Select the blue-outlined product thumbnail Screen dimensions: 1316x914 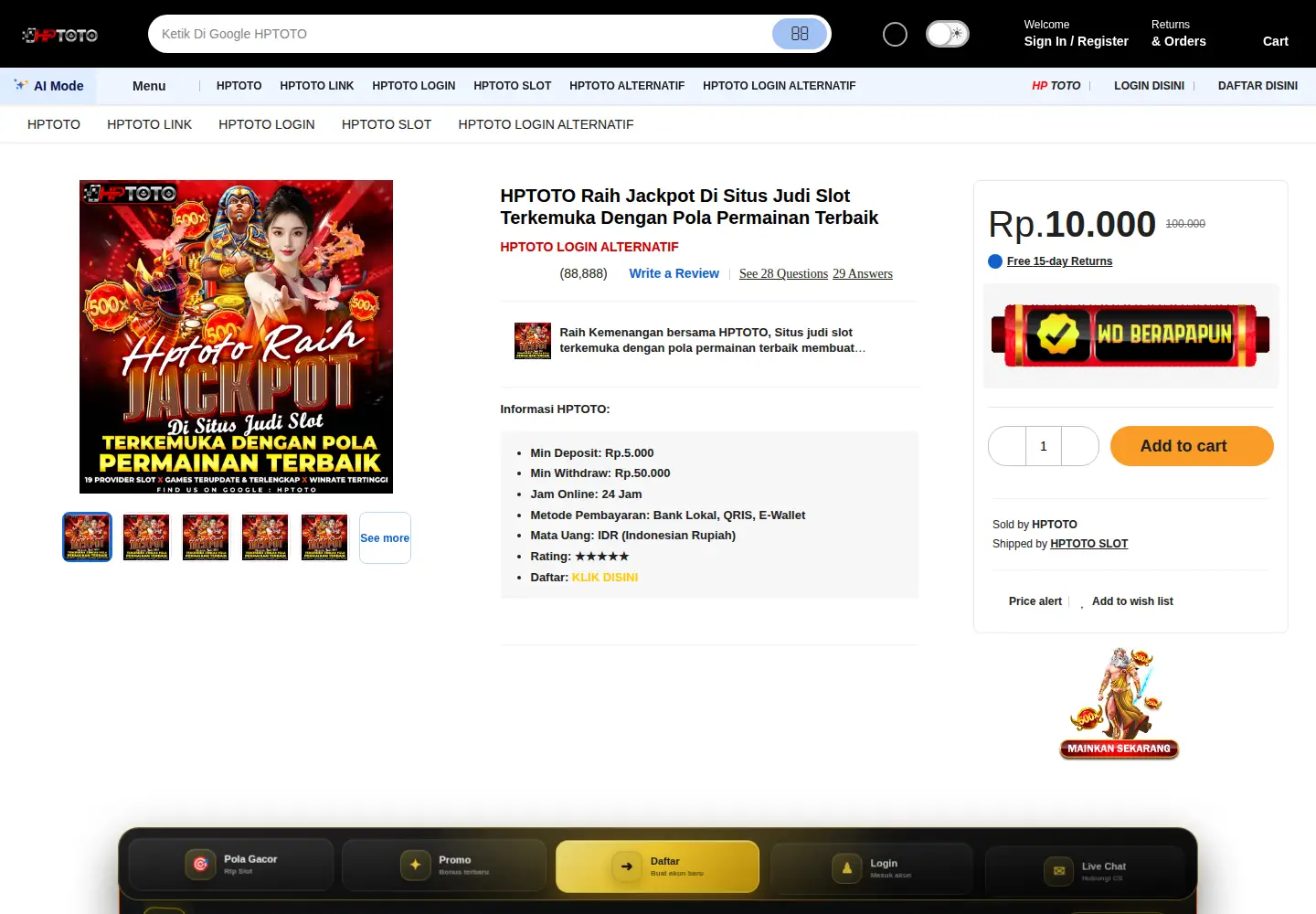(x=87, y=537)
